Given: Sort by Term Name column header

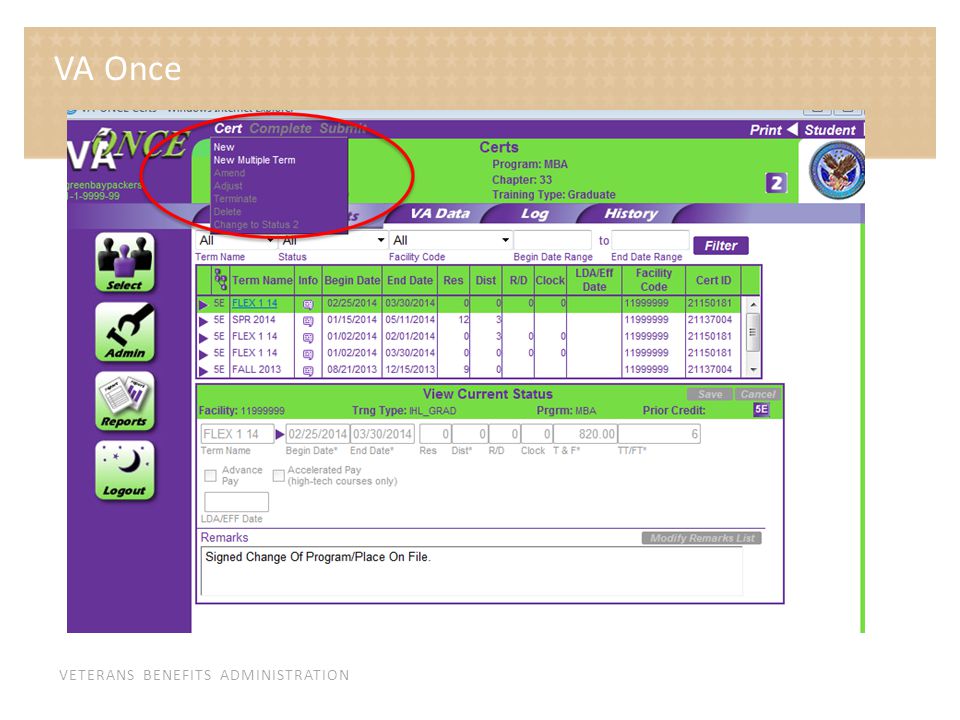Looking at the screenshot, I should point(262,280).
